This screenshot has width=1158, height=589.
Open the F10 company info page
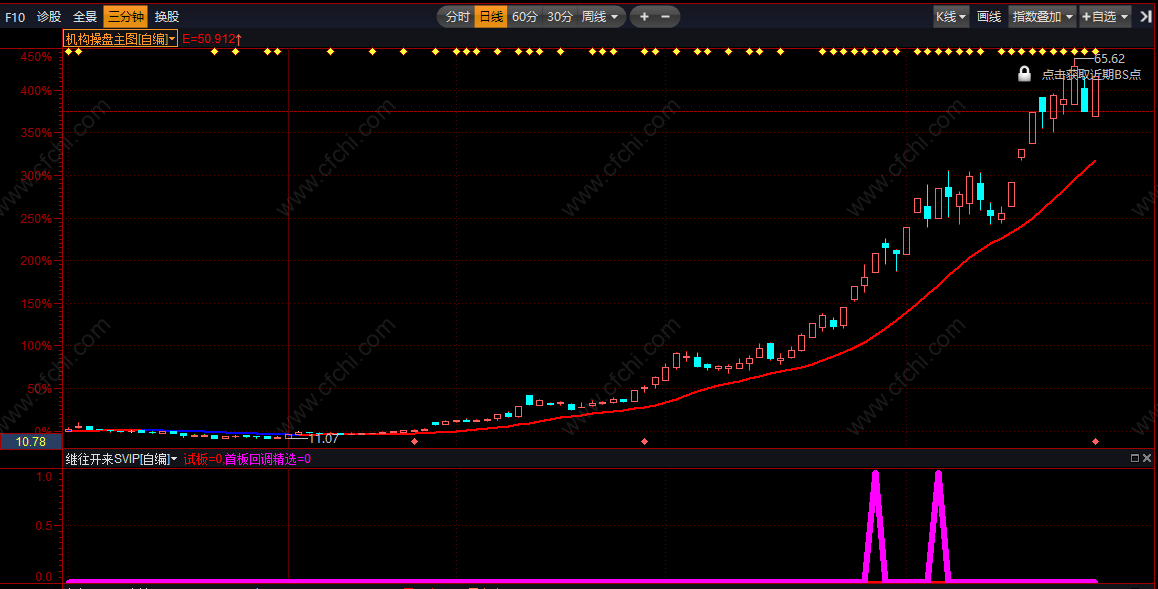tap(15, 16)
